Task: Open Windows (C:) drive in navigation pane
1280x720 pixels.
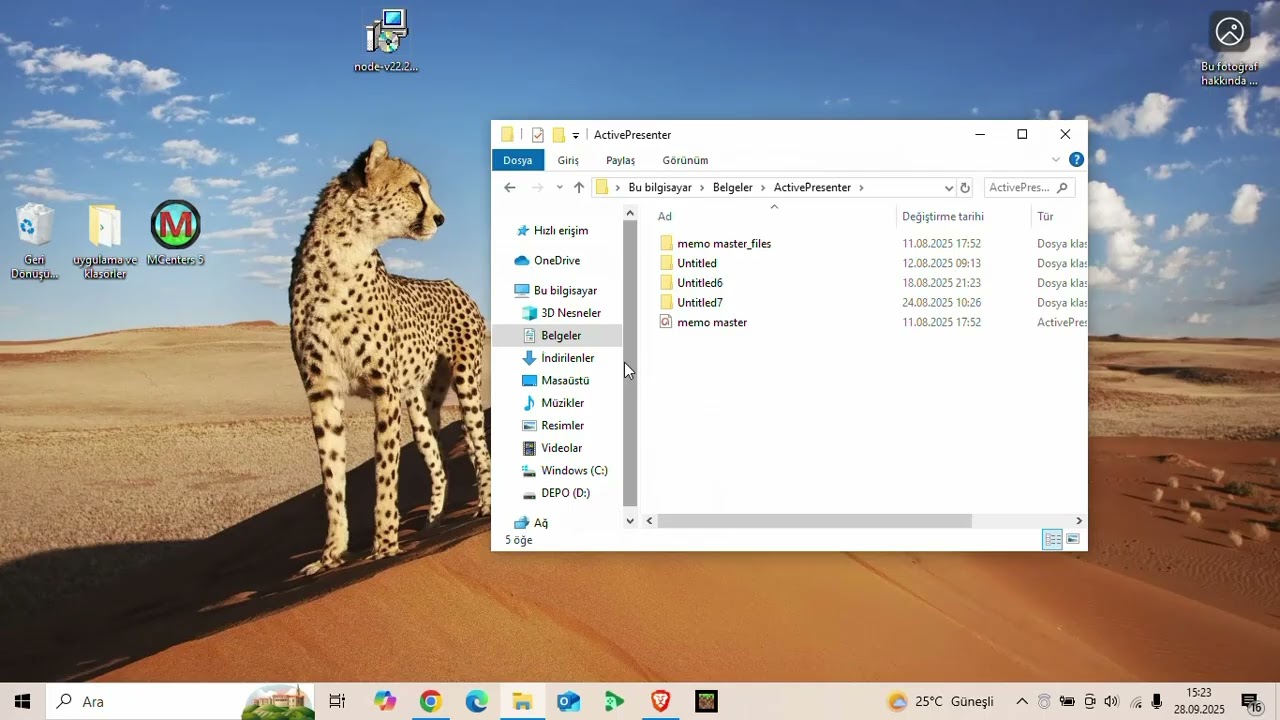Action: (565, 471)
